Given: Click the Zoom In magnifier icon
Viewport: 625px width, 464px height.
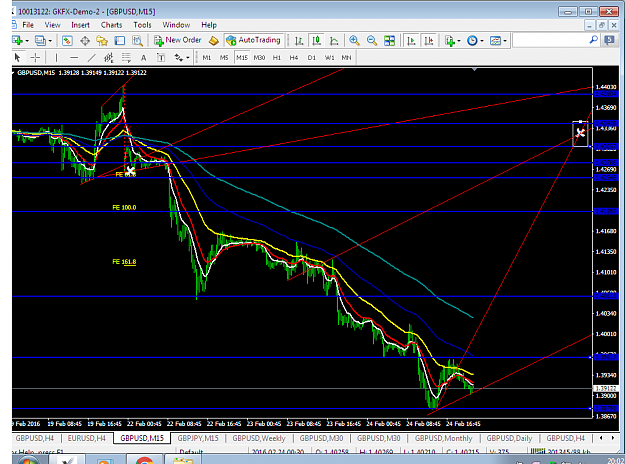Looking at the screenshot, I should pyautogui.click(x=354, y=41).
